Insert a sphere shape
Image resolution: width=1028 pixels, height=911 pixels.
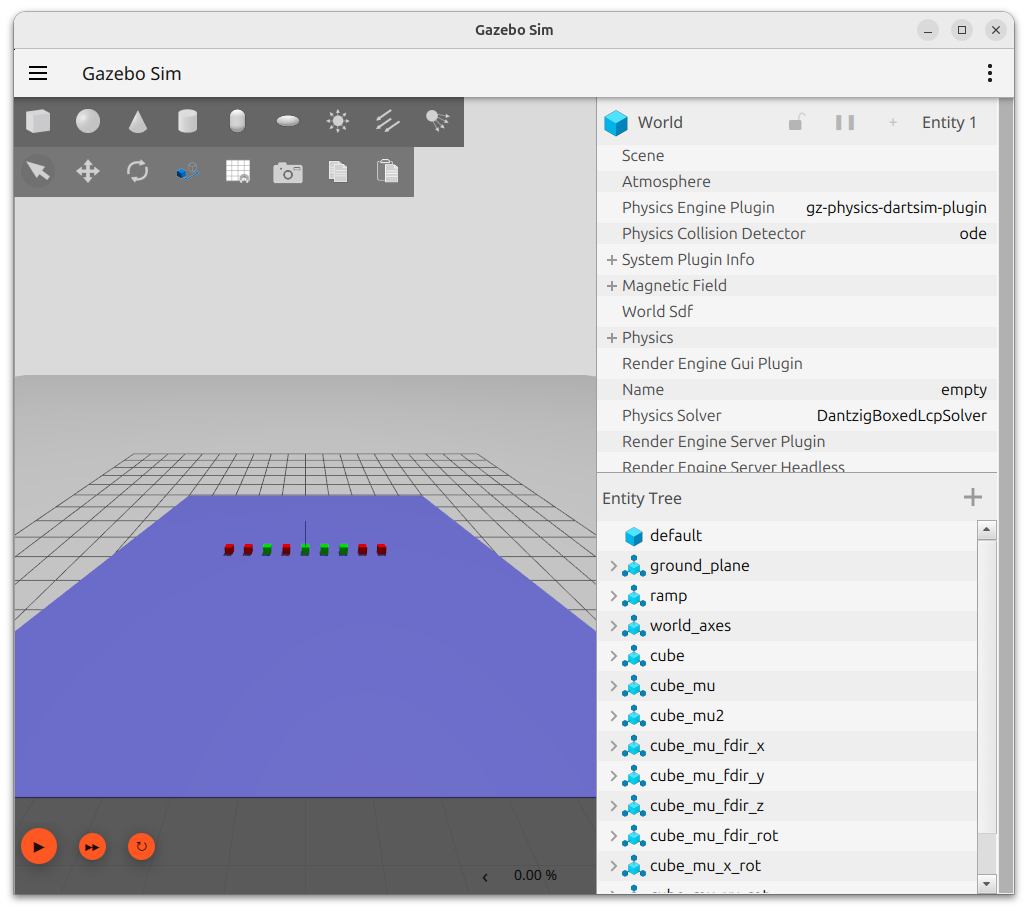88,122
